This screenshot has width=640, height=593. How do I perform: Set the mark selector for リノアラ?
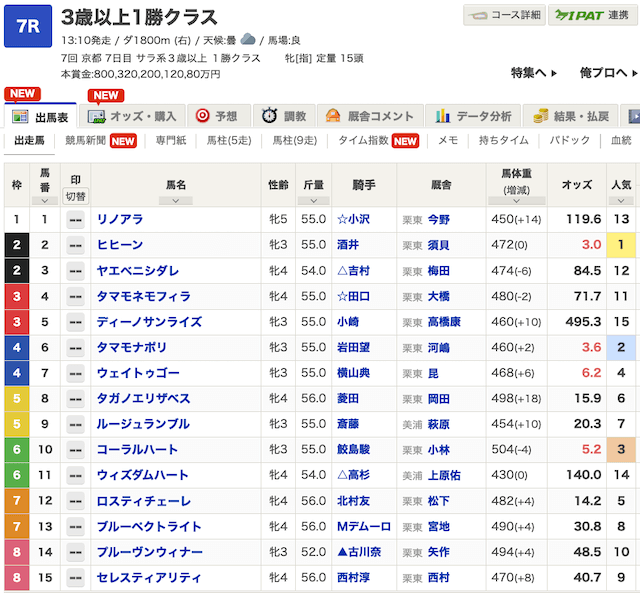tap(75, 219)
